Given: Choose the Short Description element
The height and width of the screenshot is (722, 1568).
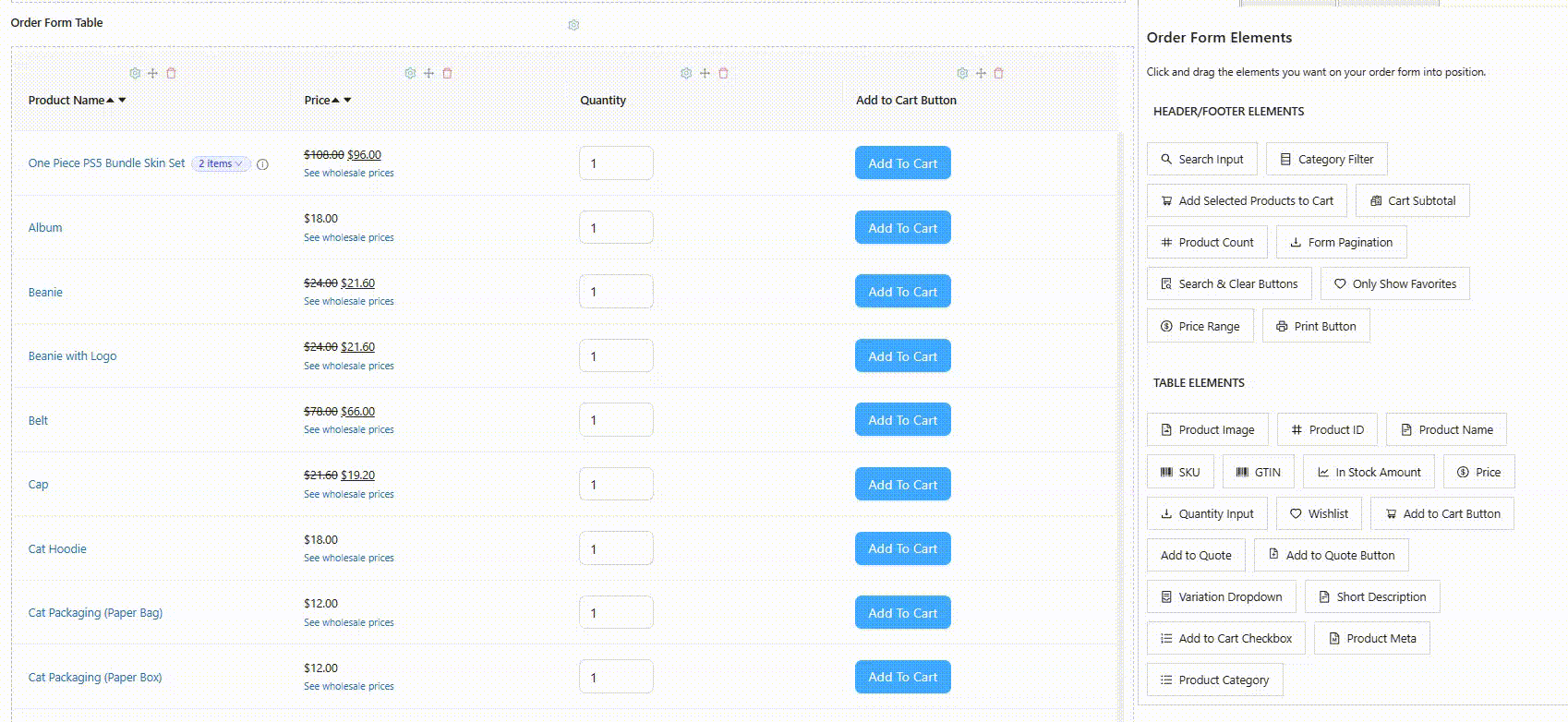Looking at the screenshot, I should tap(1372, 596).
